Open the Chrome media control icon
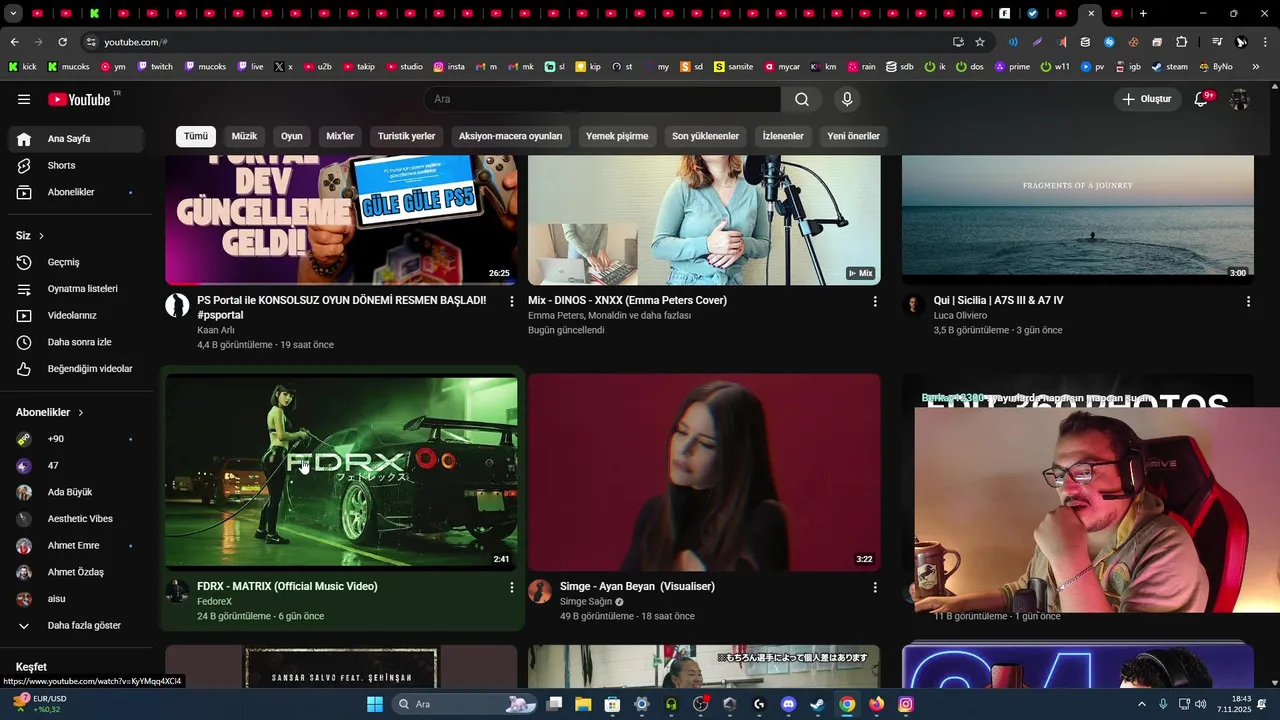This screenshot has height=720, width=1280. click(1217, 42)
